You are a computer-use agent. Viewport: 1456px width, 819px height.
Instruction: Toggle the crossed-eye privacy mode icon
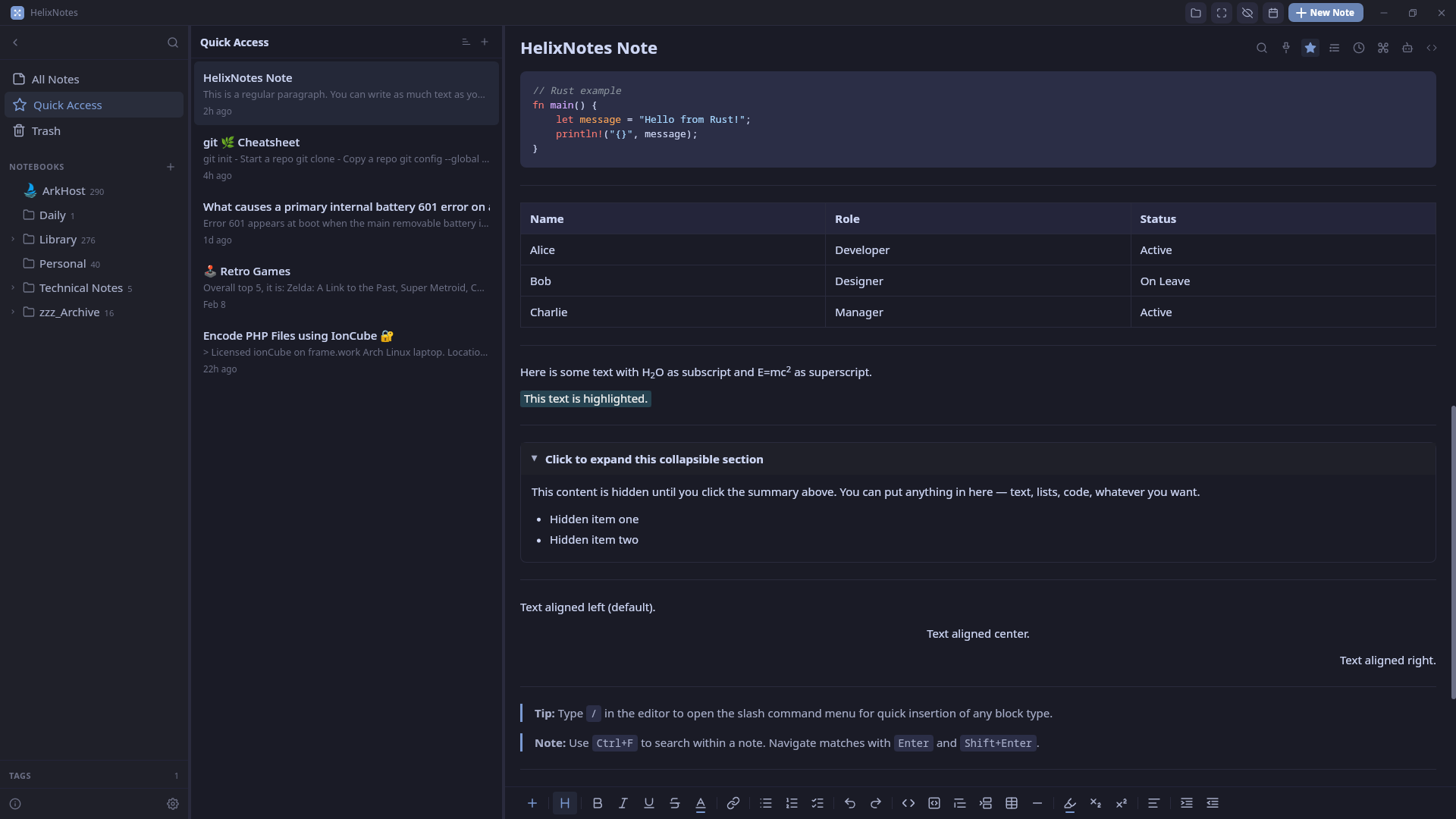click(x=1247, y=13)
